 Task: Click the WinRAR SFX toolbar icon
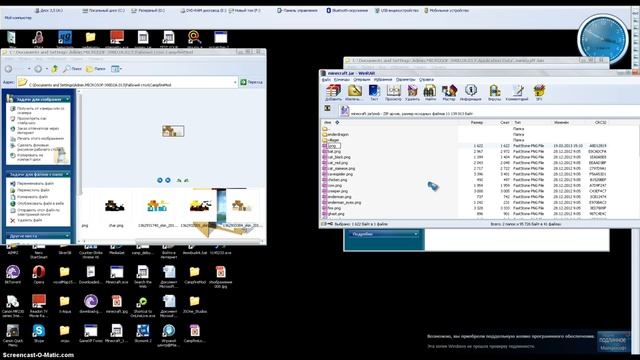[x=539, y=93]
